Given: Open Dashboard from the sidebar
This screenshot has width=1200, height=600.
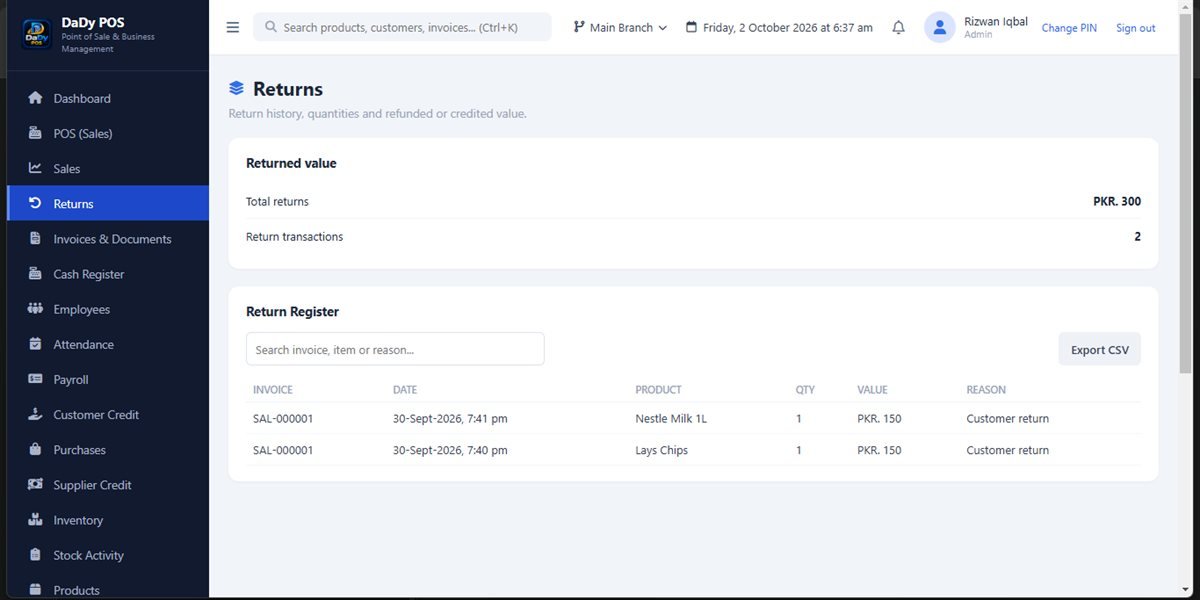Looking at the screenshot, I should coord(108,98).
